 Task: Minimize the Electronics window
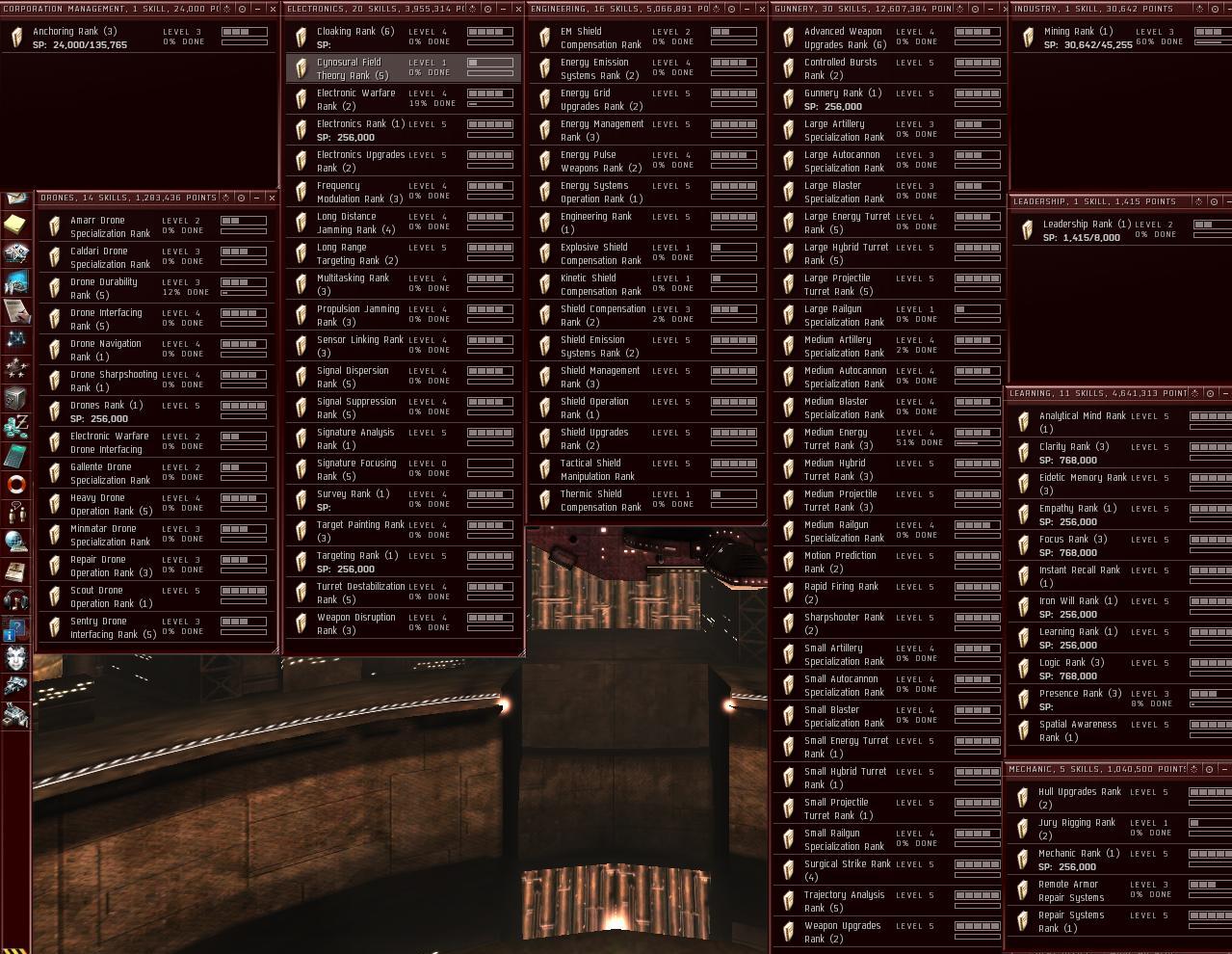[x=502, y=9]
